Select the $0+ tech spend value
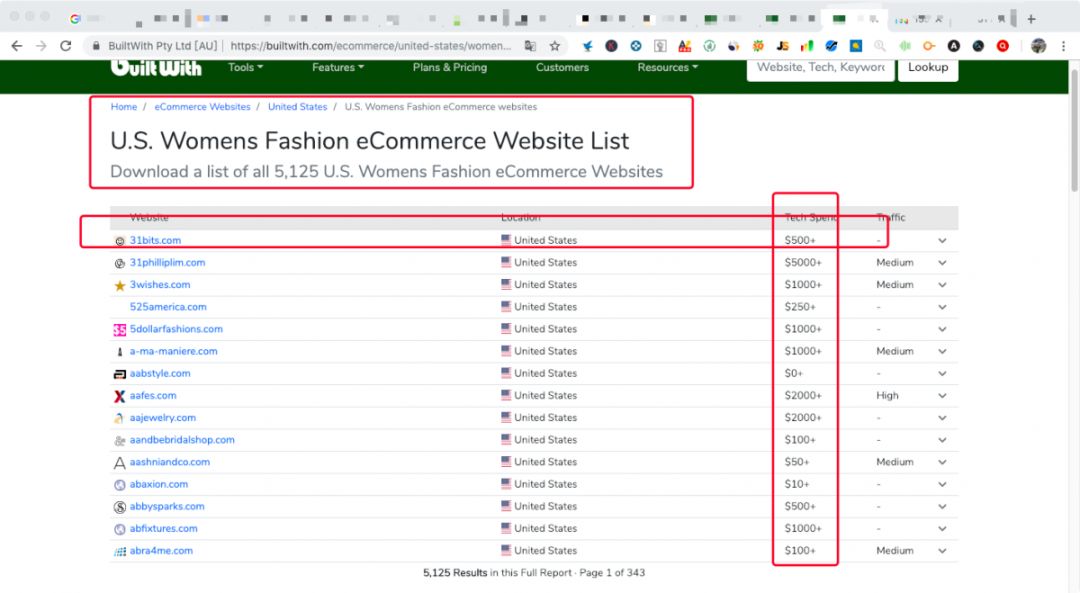Screen dimensions: 1080x593 pos(794,373)
